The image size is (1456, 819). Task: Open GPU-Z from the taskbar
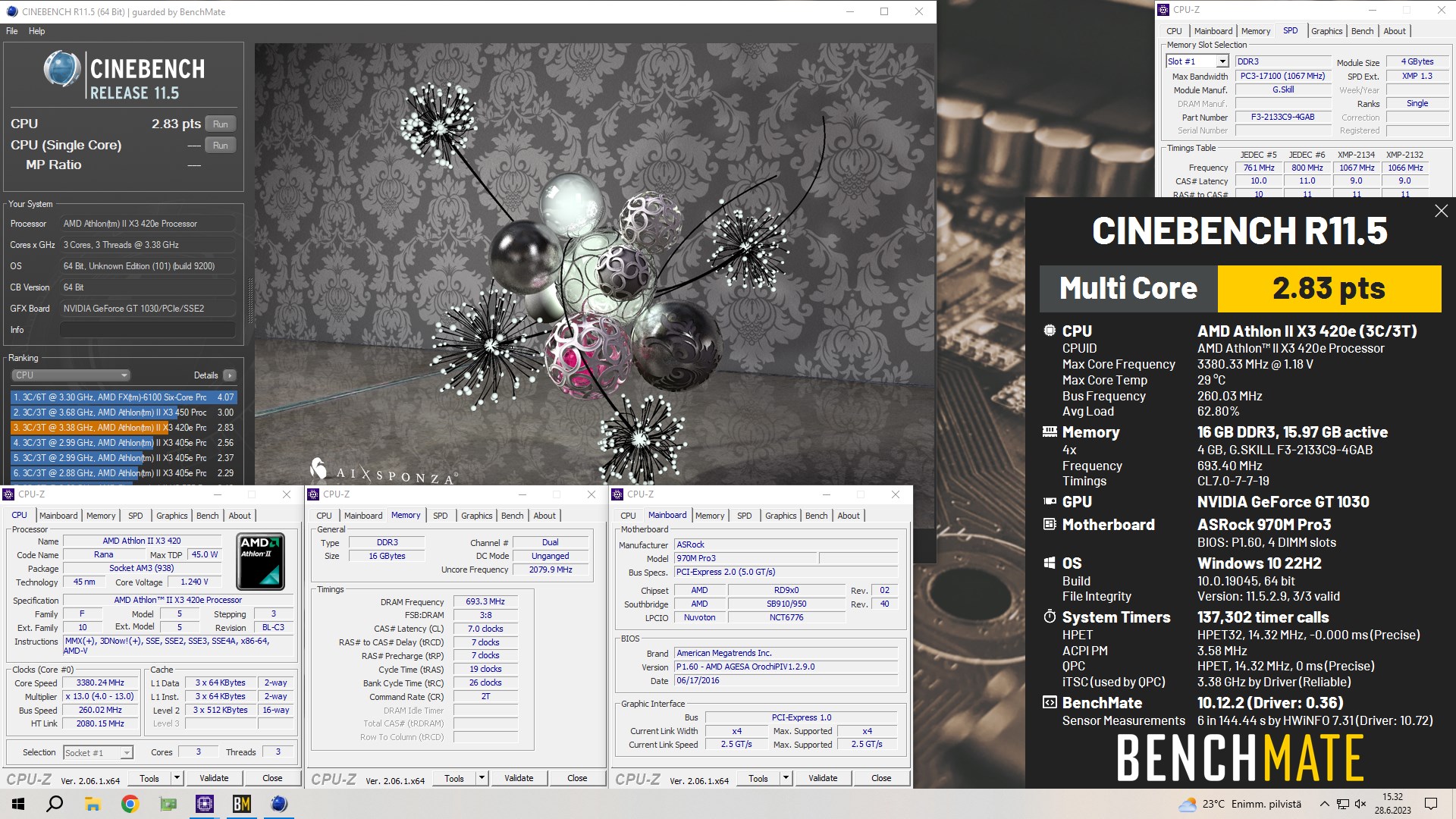tap(168, 804)
